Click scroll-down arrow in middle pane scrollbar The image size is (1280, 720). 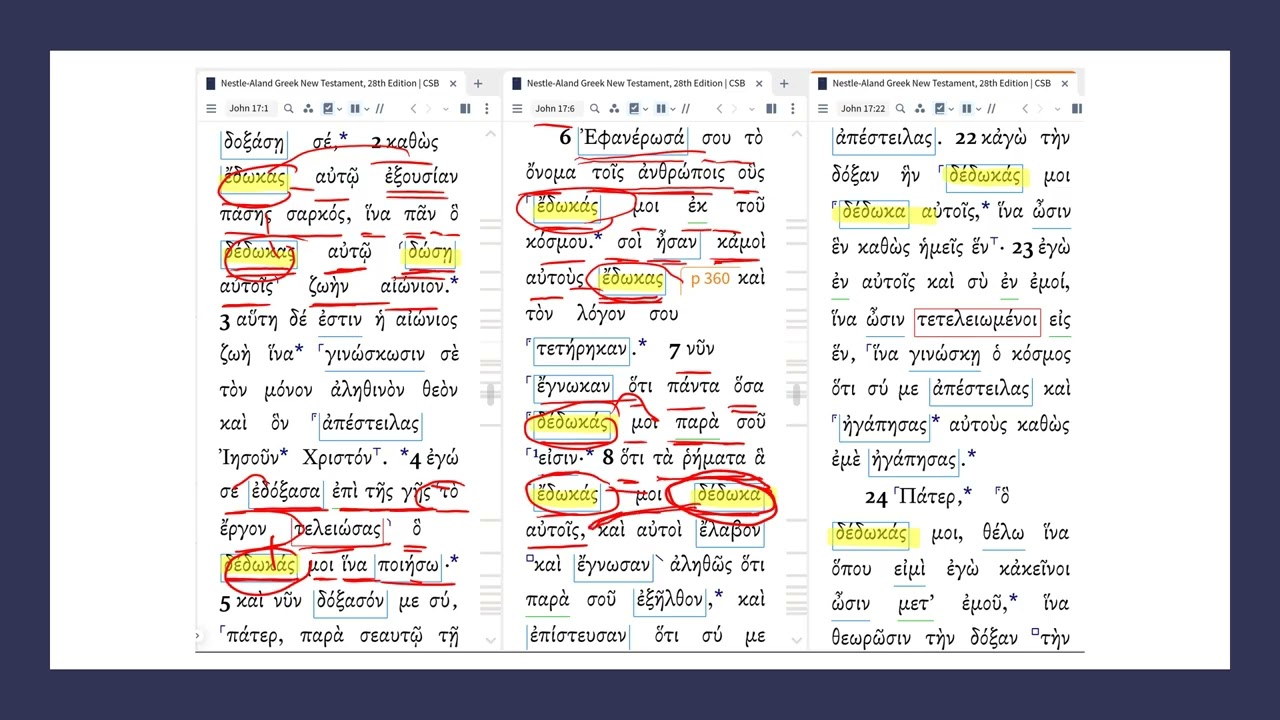[797, 640]
